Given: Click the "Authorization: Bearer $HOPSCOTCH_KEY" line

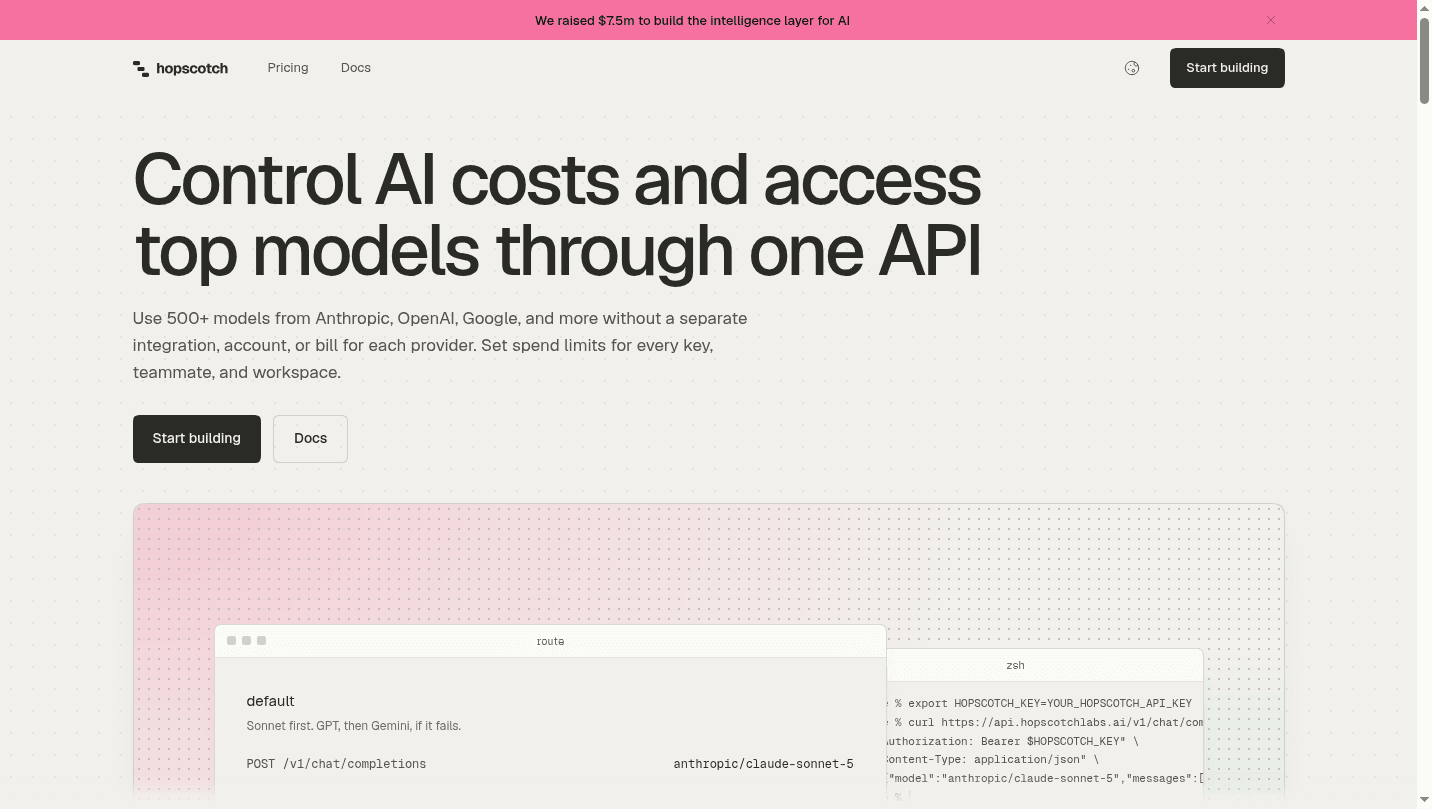Looking at the screenshot, I should [x=1012, y=741].
